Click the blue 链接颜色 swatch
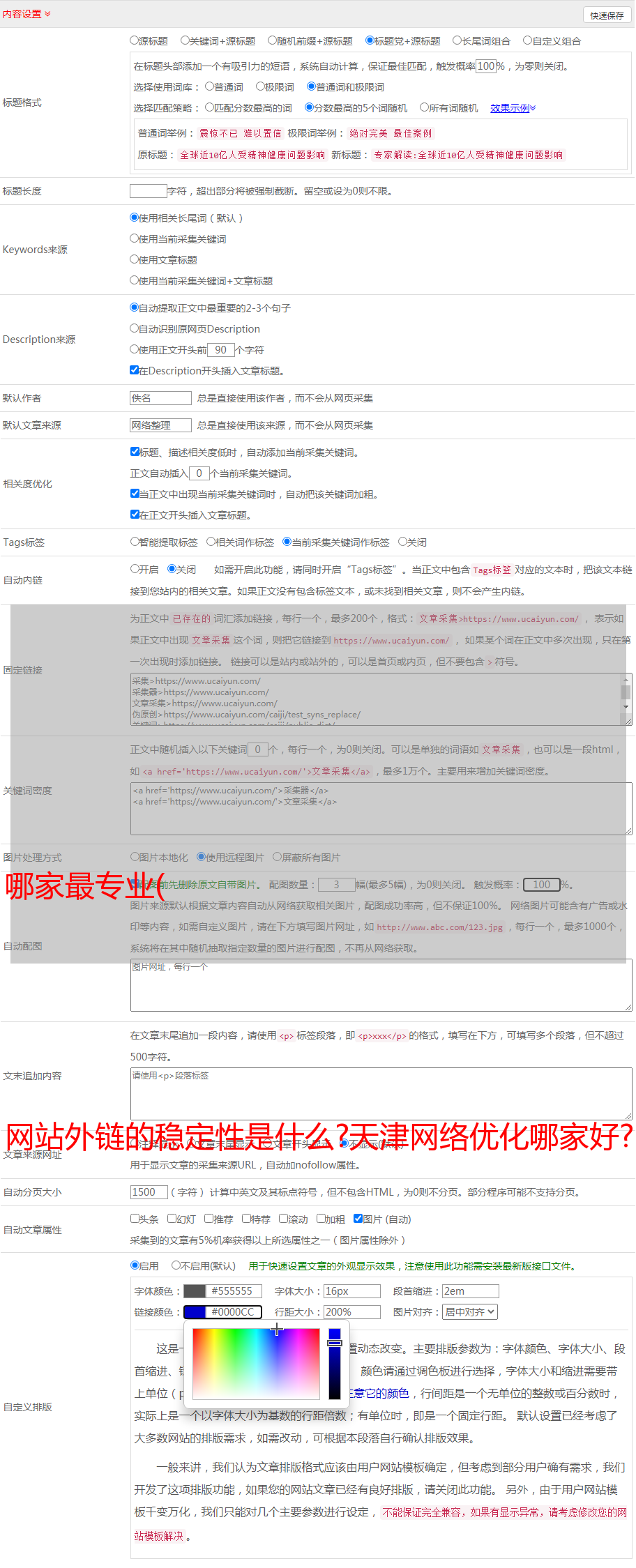Image resolution: width=636 pixels, height=1568 pixels. [x=195, y=1312]
